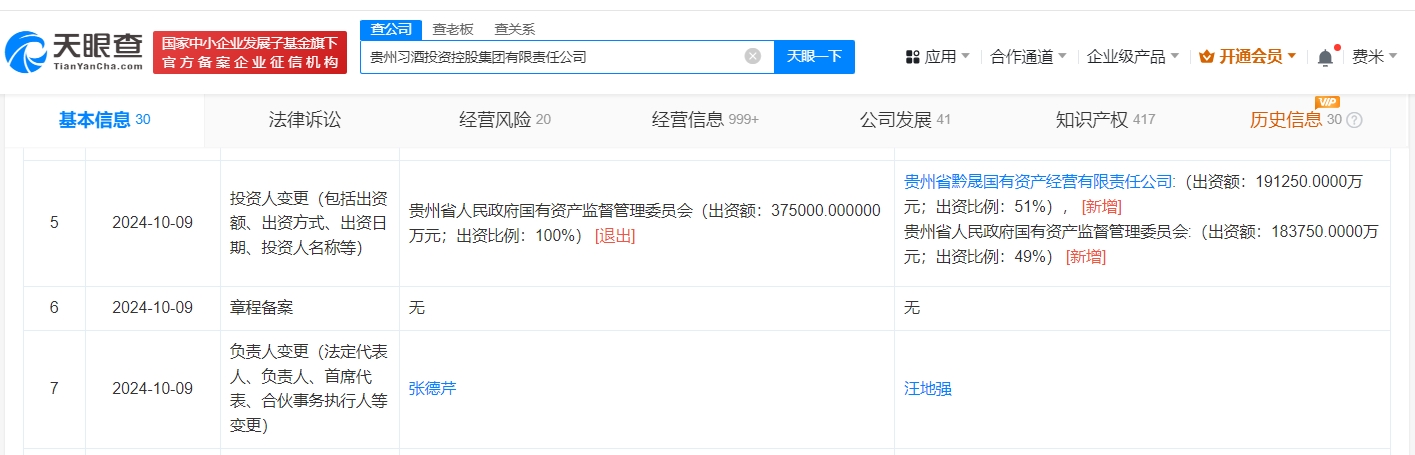The width and height of the screenshot is (1415, 455).
Task: Switch to the 查关系 search tab
Action: (x=515, y=29)
